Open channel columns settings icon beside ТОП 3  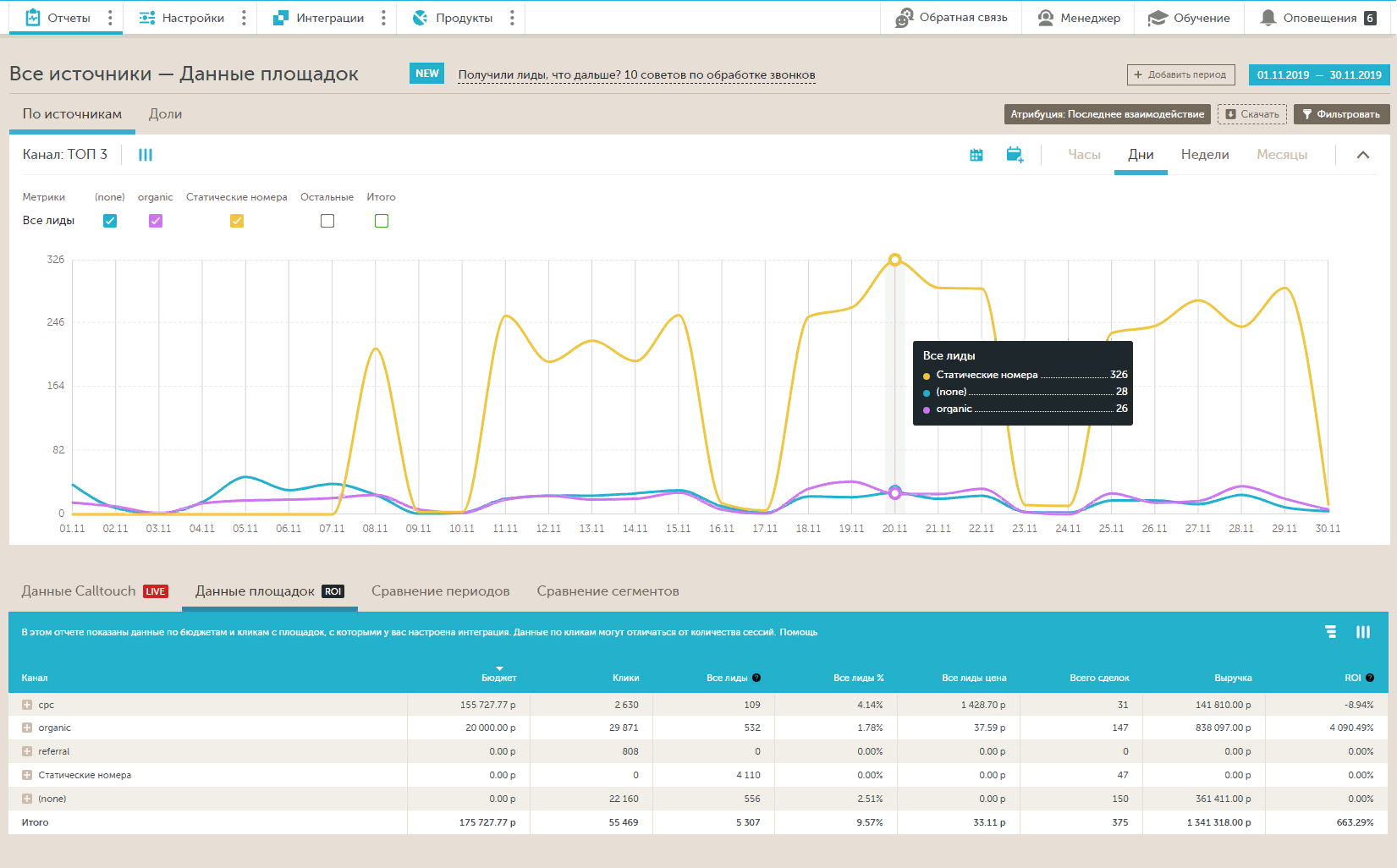tap(146, 155)
